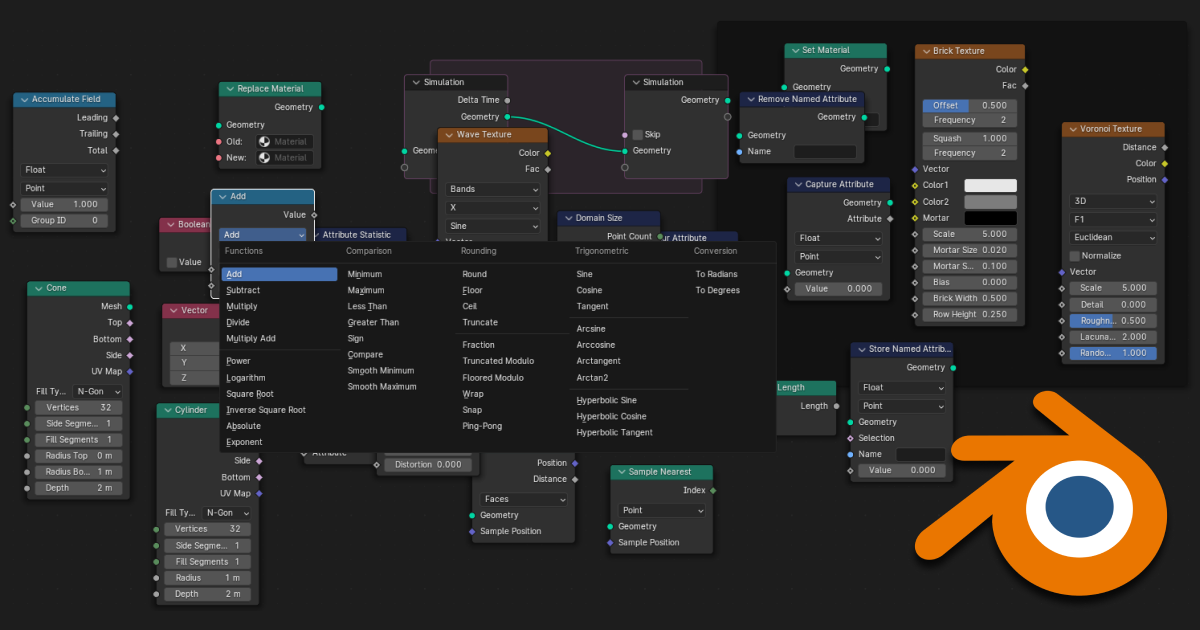Viewport: 1200px width, 630px height.
Task: Click Voronoi Roughness 0.500 slider
Action: tap(1113, 321)
